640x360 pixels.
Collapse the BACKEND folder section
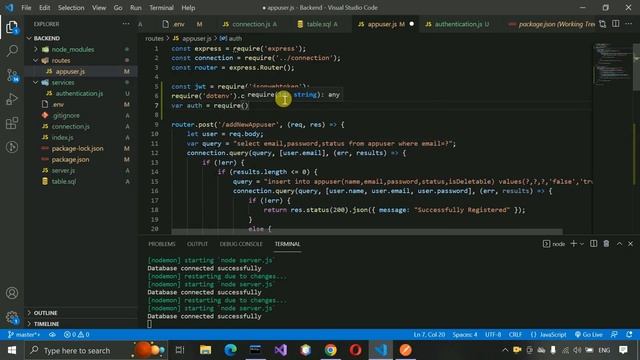pyautogui.click(x=47, y=38)
